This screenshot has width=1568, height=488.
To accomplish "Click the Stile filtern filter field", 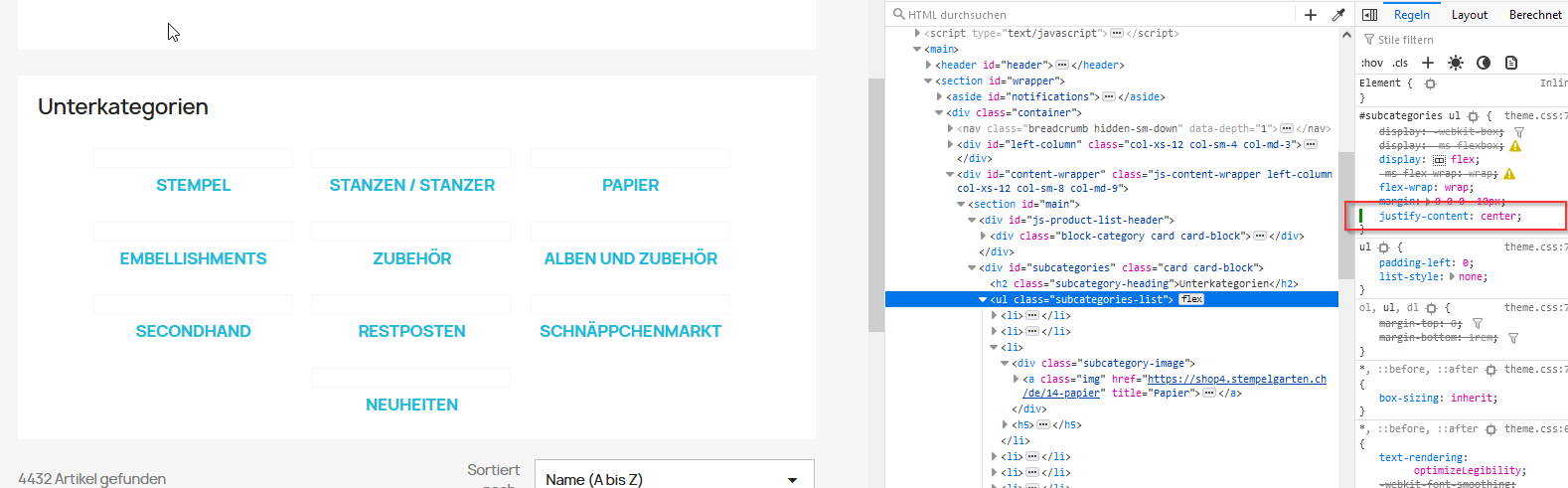I will [1461, 40].
